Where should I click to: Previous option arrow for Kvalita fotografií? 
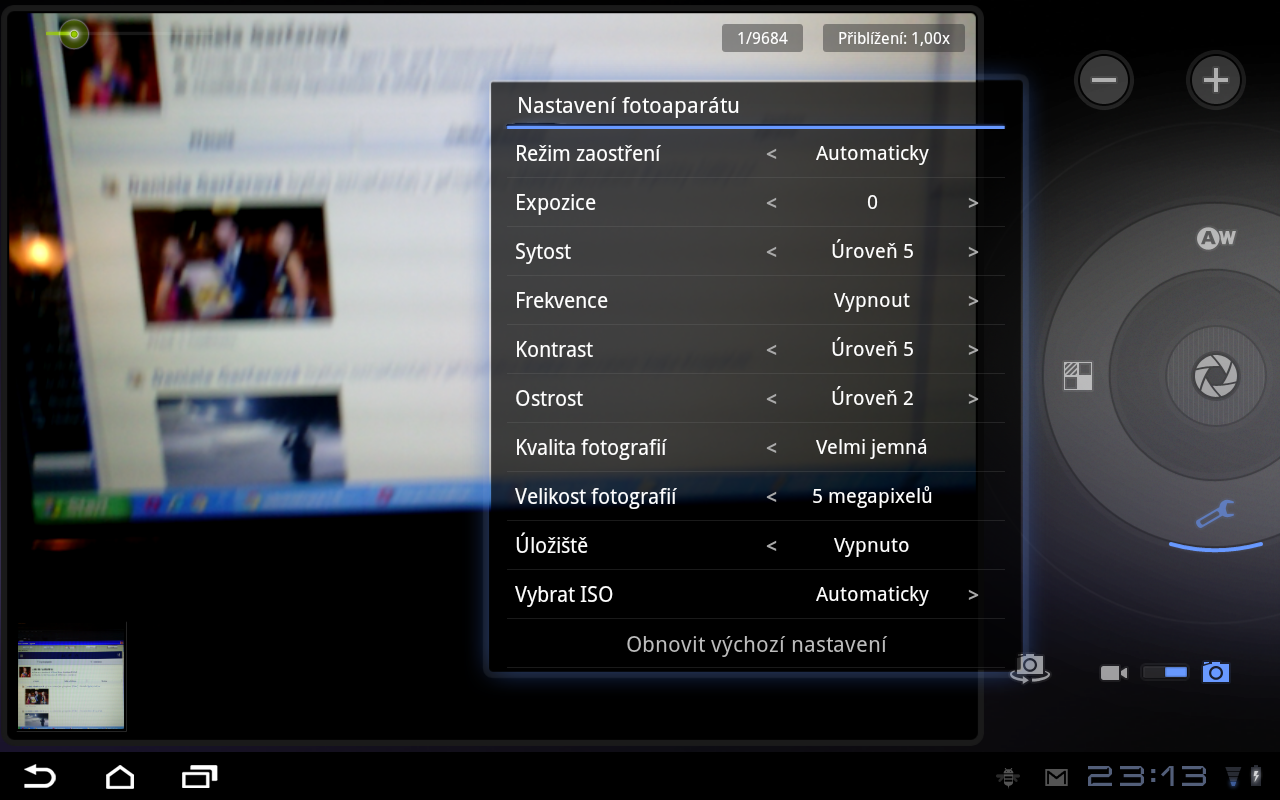(x=771, y=448)
